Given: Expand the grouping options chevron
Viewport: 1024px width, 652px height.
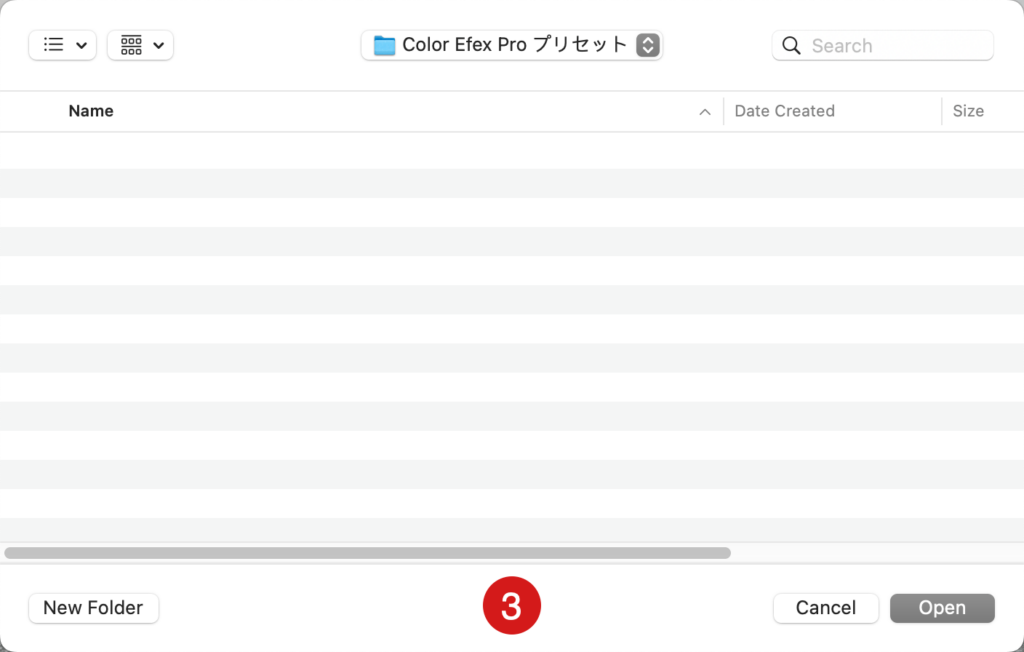Looking at the screenshot, I should pos(158,45).
